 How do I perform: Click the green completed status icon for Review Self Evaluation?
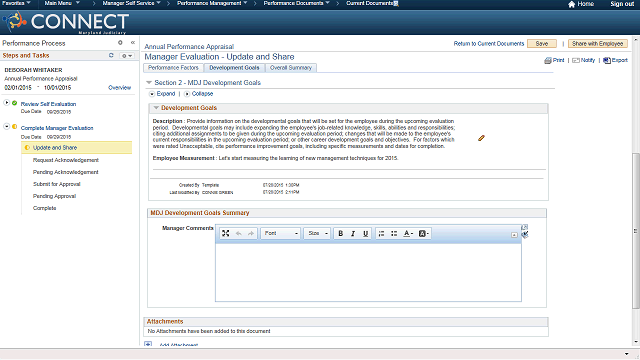(x=14, y=103)
